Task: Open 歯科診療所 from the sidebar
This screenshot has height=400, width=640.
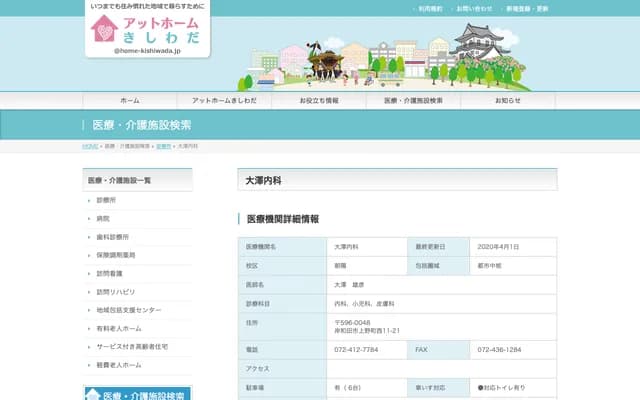Action: point(112,237)
